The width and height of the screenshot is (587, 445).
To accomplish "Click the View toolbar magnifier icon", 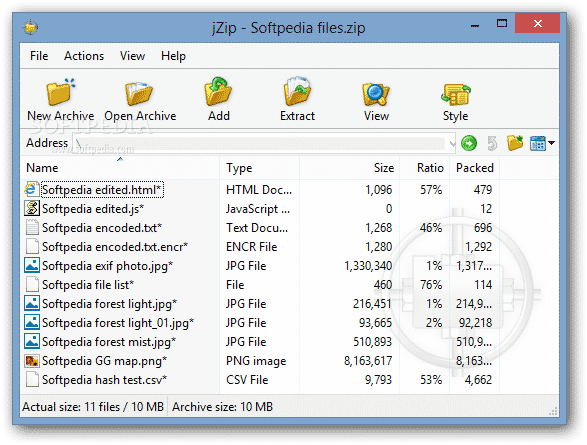I will [376, 94].
